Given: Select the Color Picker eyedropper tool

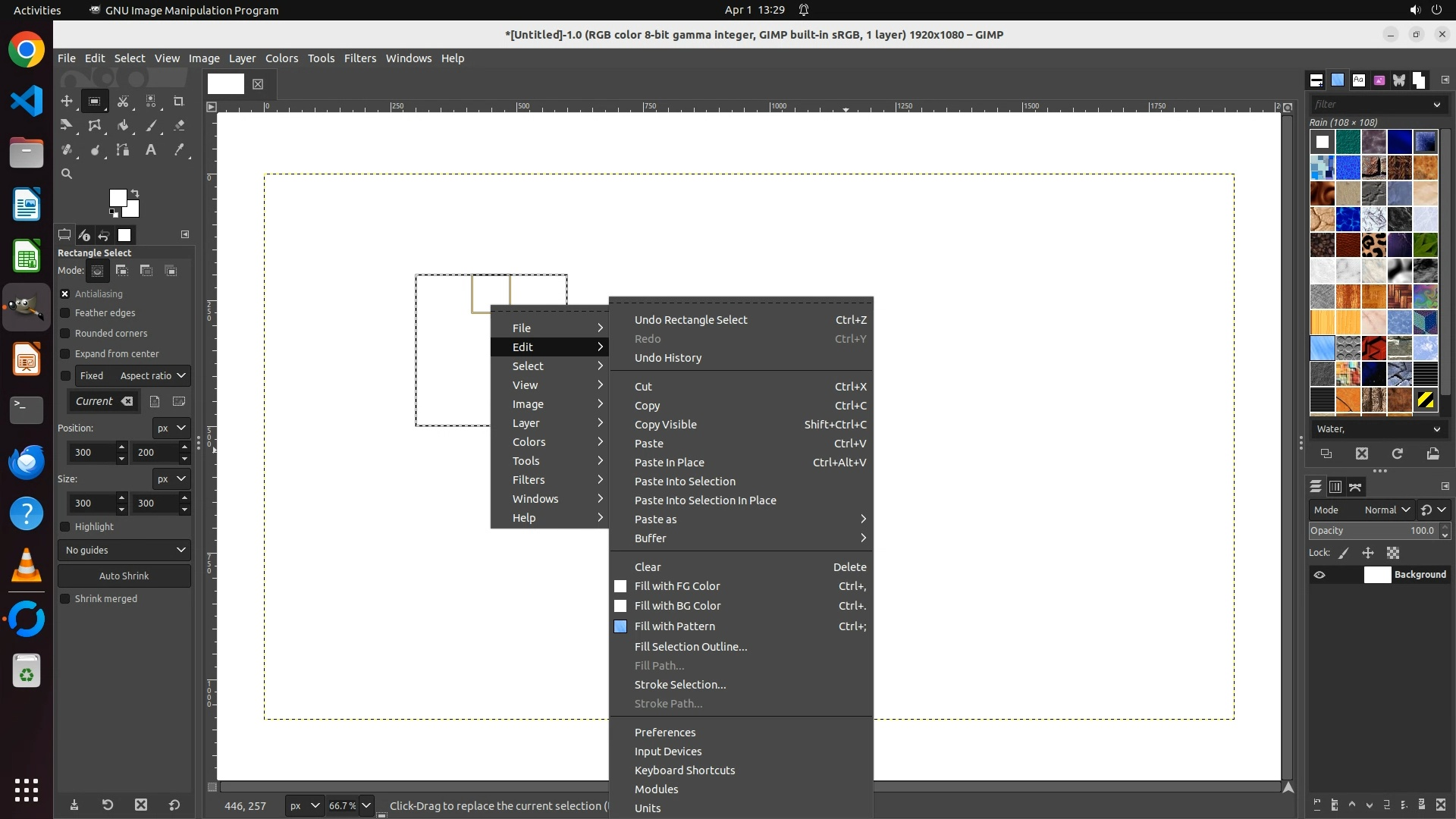Looking at the screenshot, I should coord(179,150).
